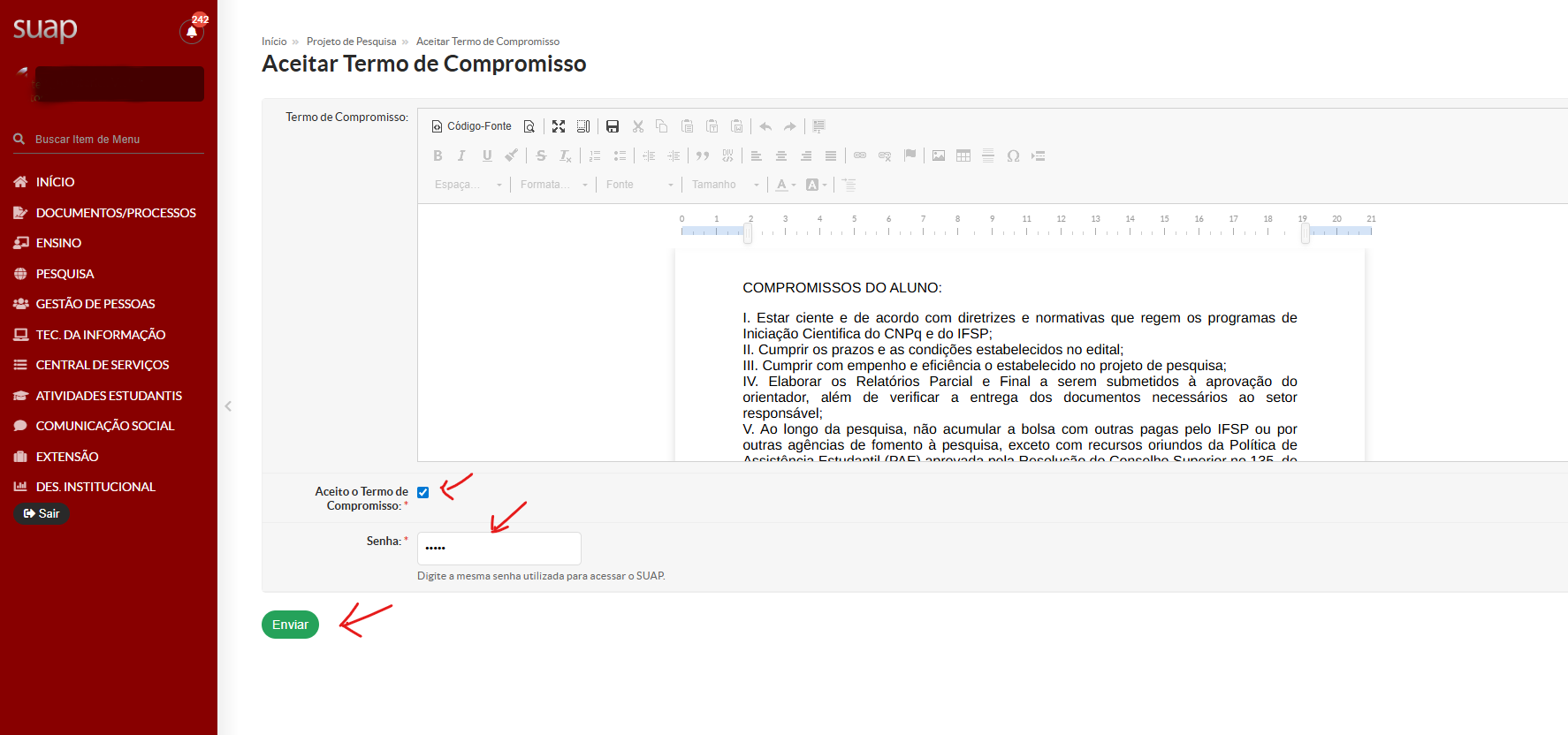Click the Senha password field
1568x735 pixels.
click(499, 549)
